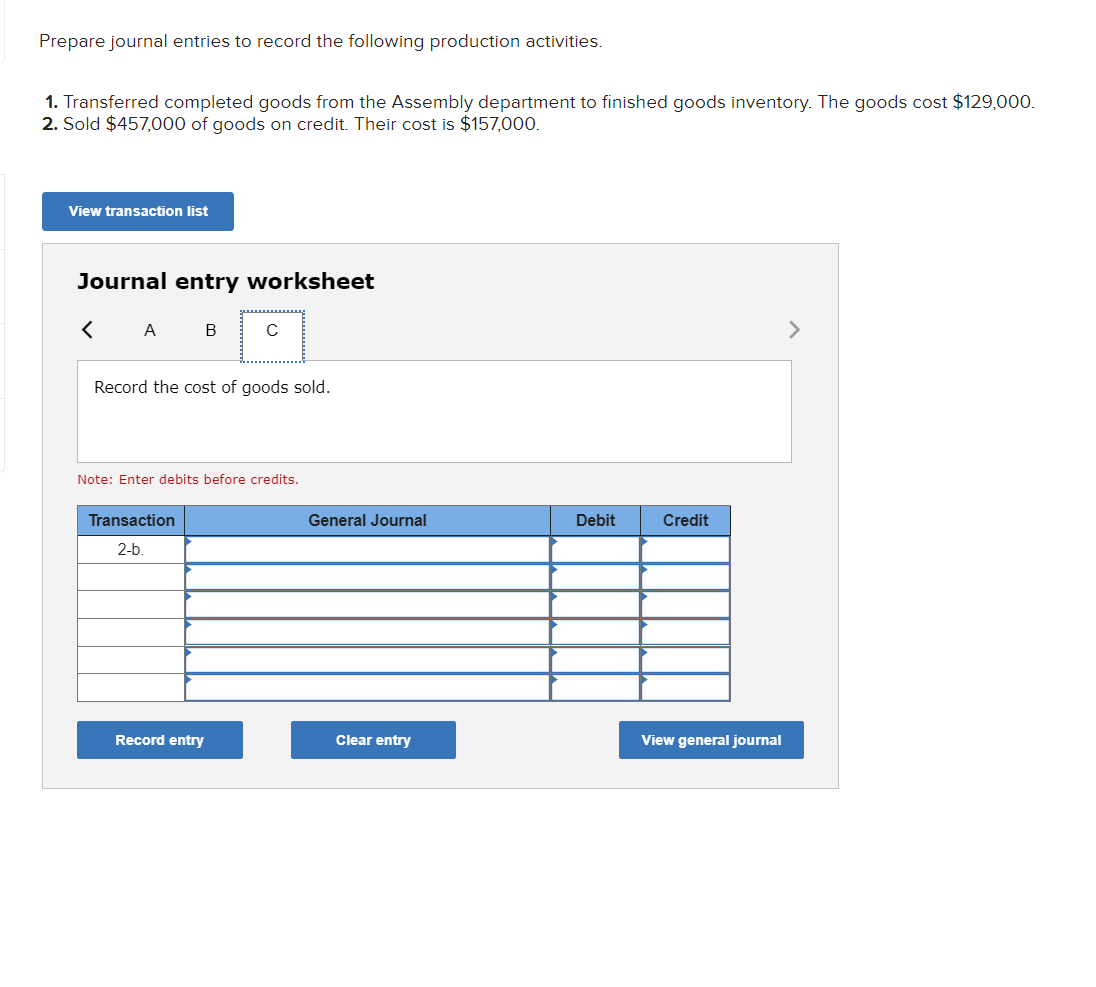Click the Record the cost description box
This screenshot has height=987, width=1096.
pos(434,410)
